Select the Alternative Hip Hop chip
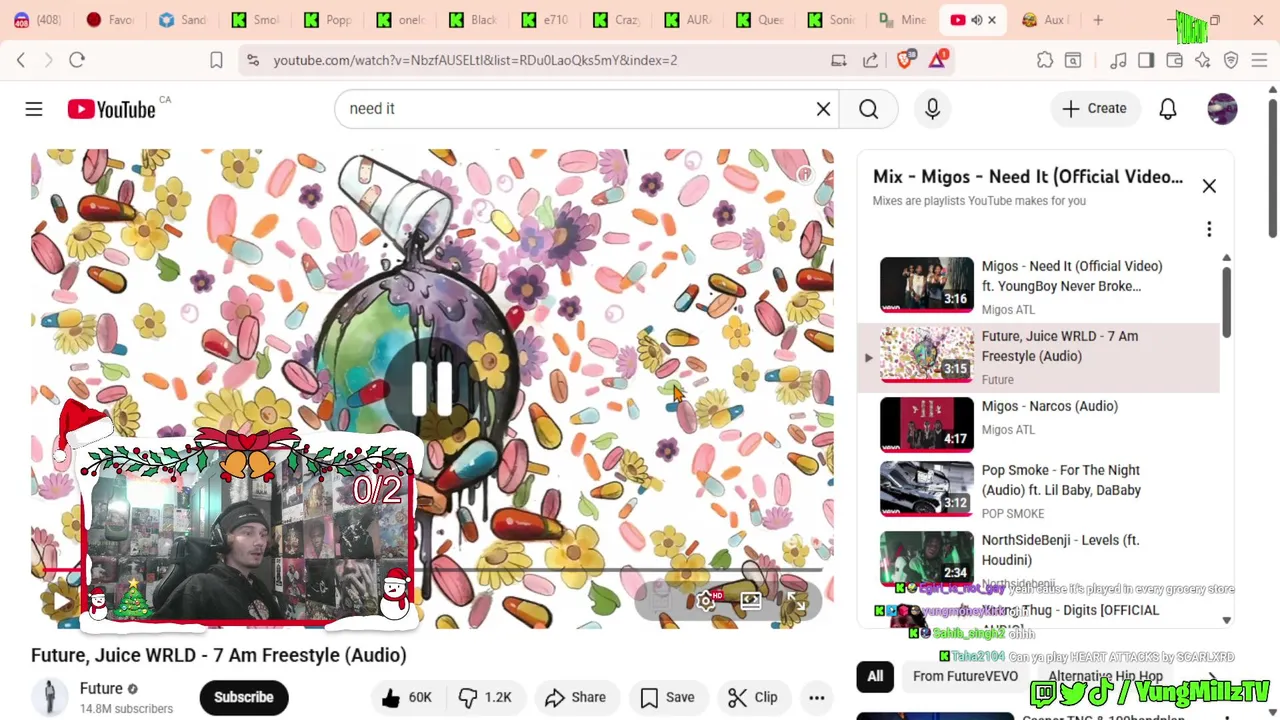1280x720 pixels. click(x=1105, y=676)
